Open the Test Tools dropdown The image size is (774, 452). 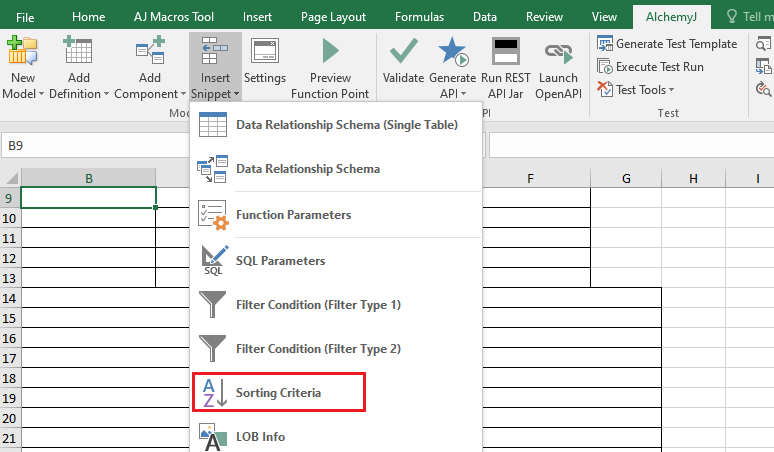click(636, 90)
